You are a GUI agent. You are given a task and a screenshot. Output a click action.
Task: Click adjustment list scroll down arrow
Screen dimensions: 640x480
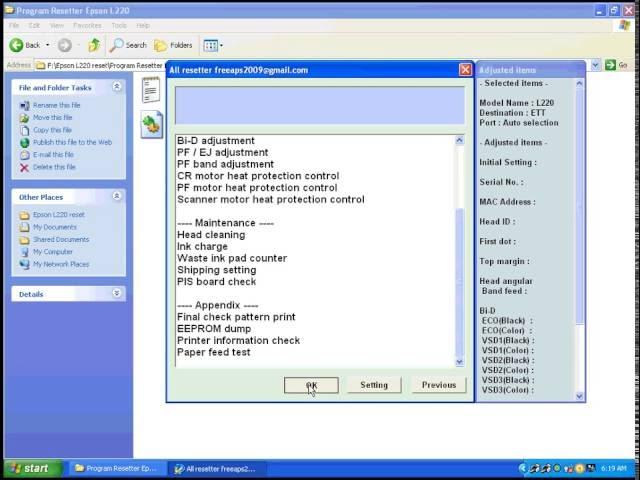point(459,362)
